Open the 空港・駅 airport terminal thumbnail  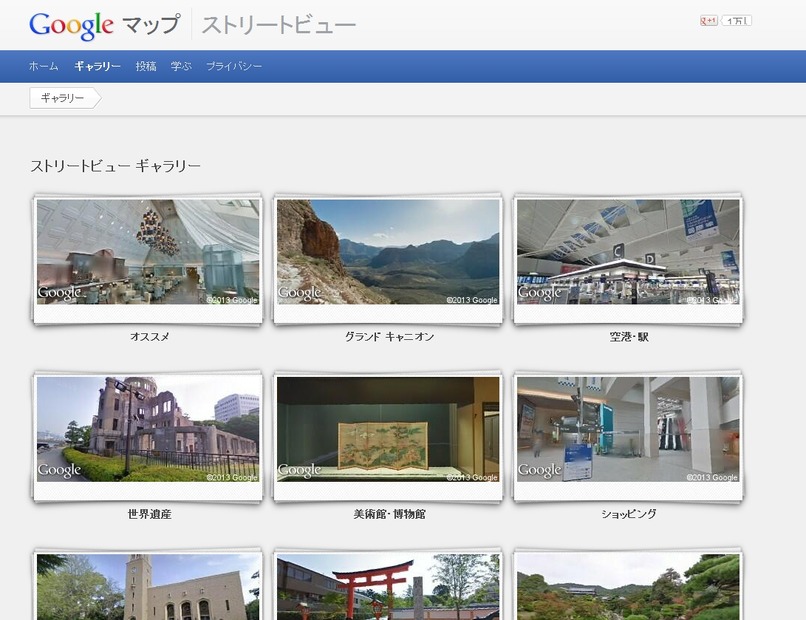coord(628,252)
